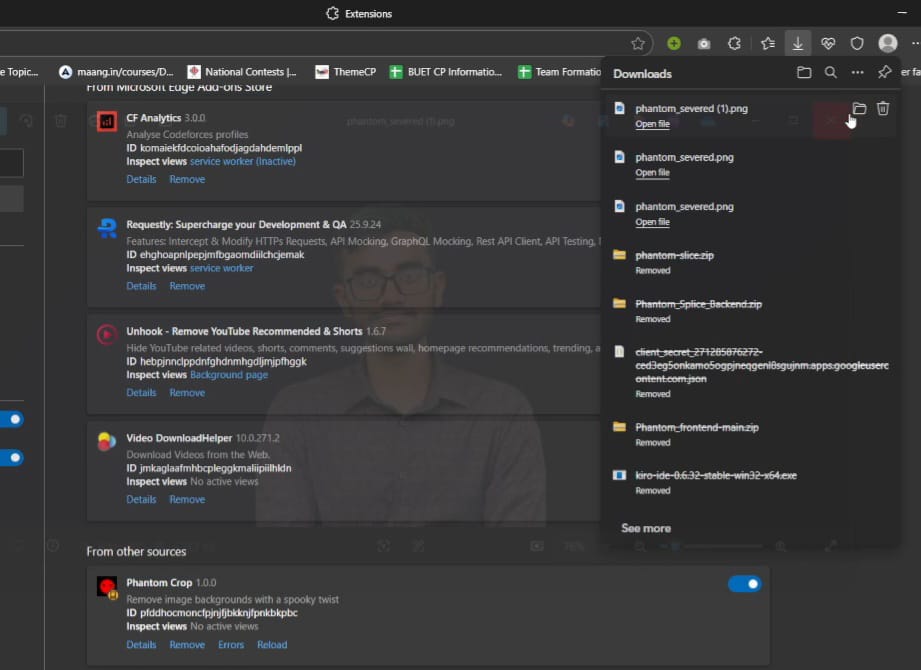Open the profile avatar icon
921x670 pixels.
click(x=888, y=43)
